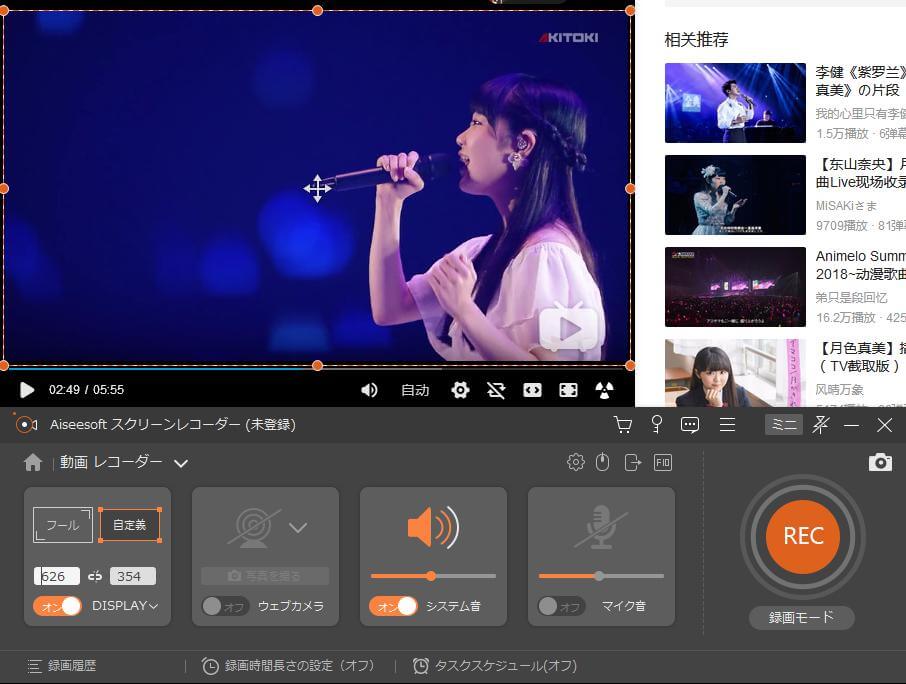The width and height of the screenshot is (906, 684).
Task: Open the hamburger menu of the recorder
Action: (x=728, y=424)
